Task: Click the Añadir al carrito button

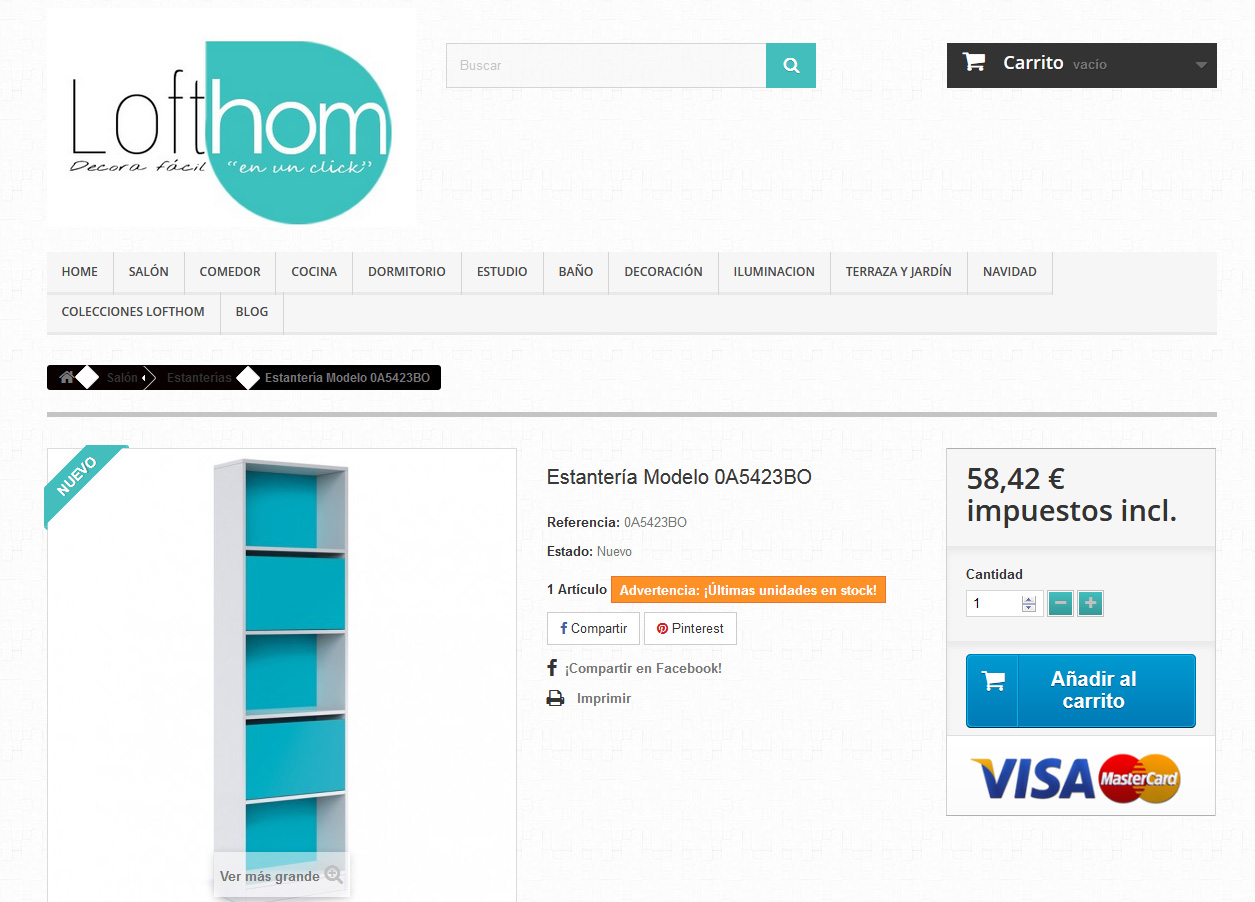Action: (1081, 690)
